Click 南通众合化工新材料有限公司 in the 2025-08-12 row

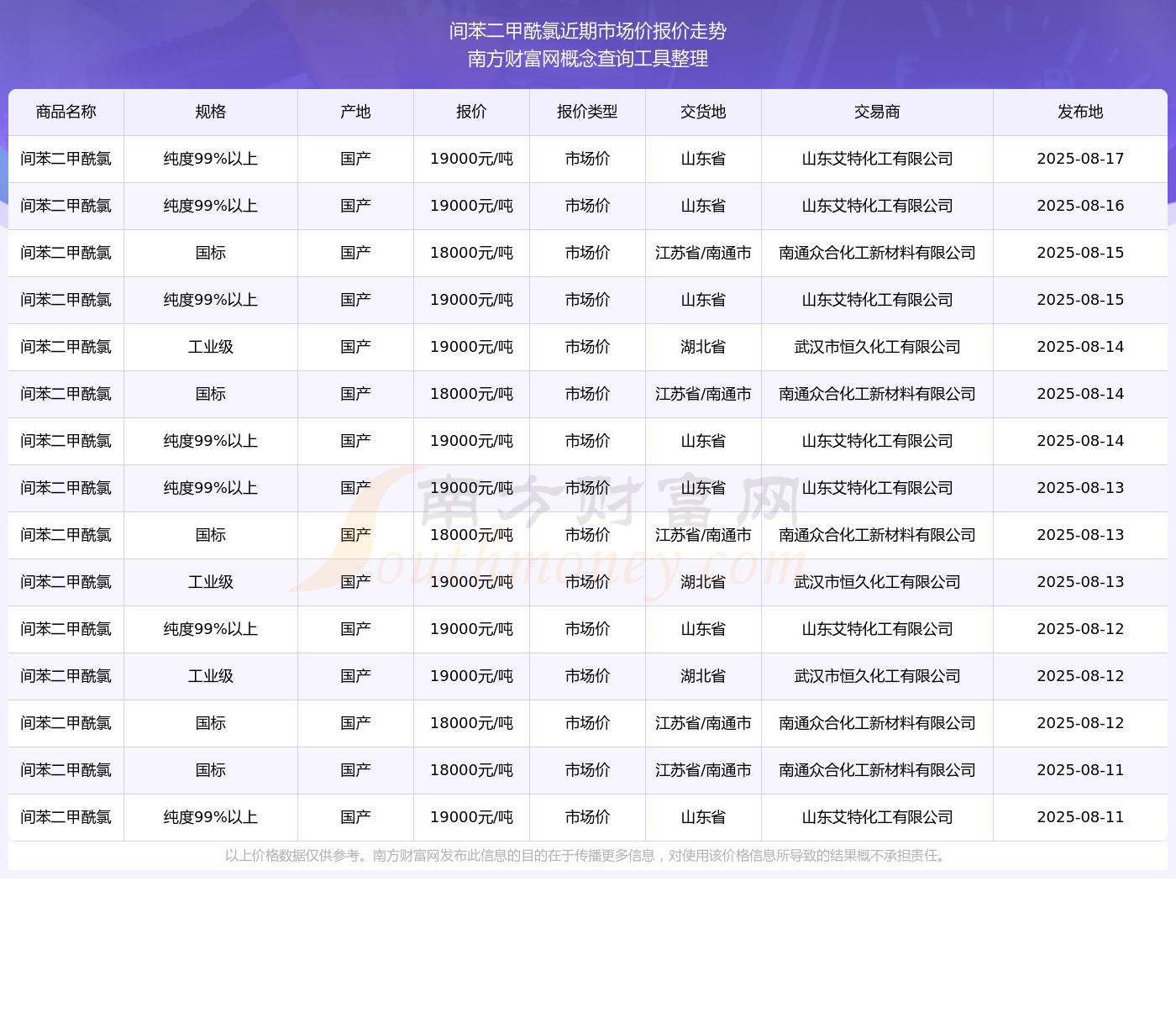pyautogui.click(x=878, y=723)
